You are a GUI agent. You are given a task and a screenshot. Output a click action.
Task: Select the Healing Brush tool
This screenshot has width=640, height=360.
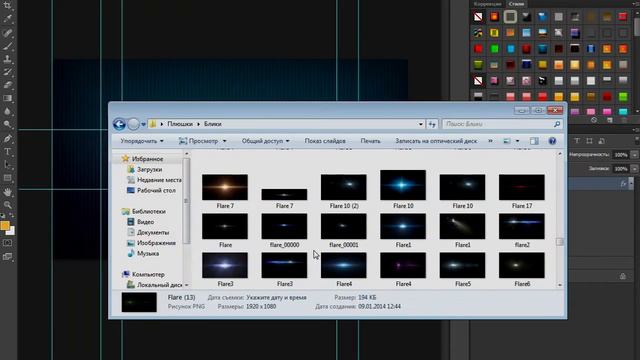click(7, 32)
